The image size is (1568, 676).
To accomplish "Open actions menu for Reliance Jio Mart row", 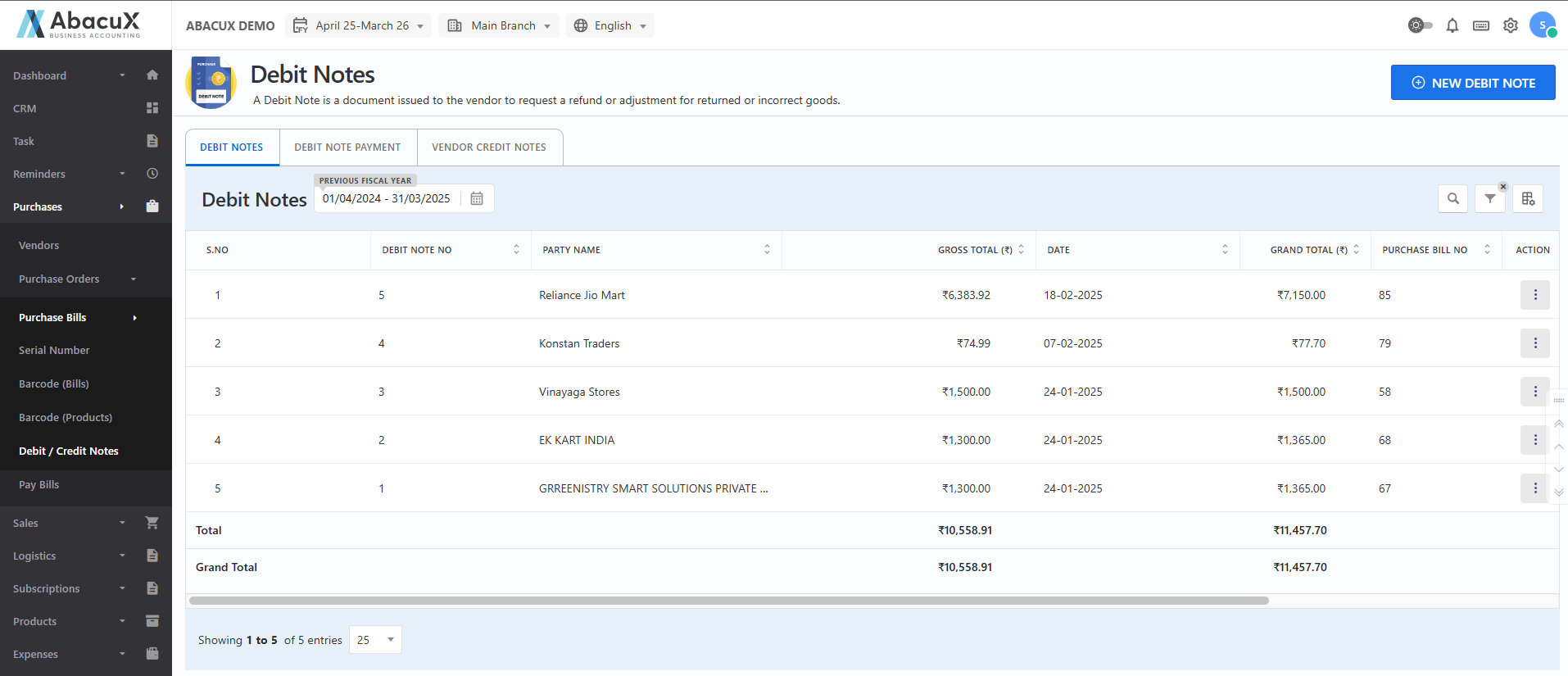I will (1534, 295).
